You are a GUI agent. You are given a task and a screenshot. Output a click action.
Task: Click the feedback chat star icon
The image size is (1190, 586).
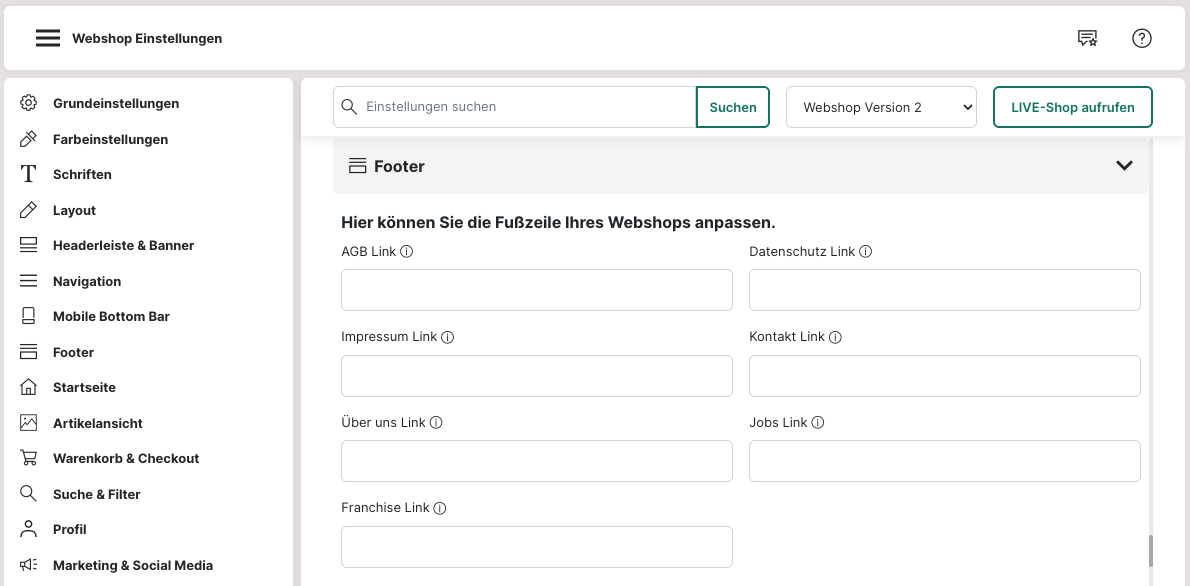coord(1087,38)
